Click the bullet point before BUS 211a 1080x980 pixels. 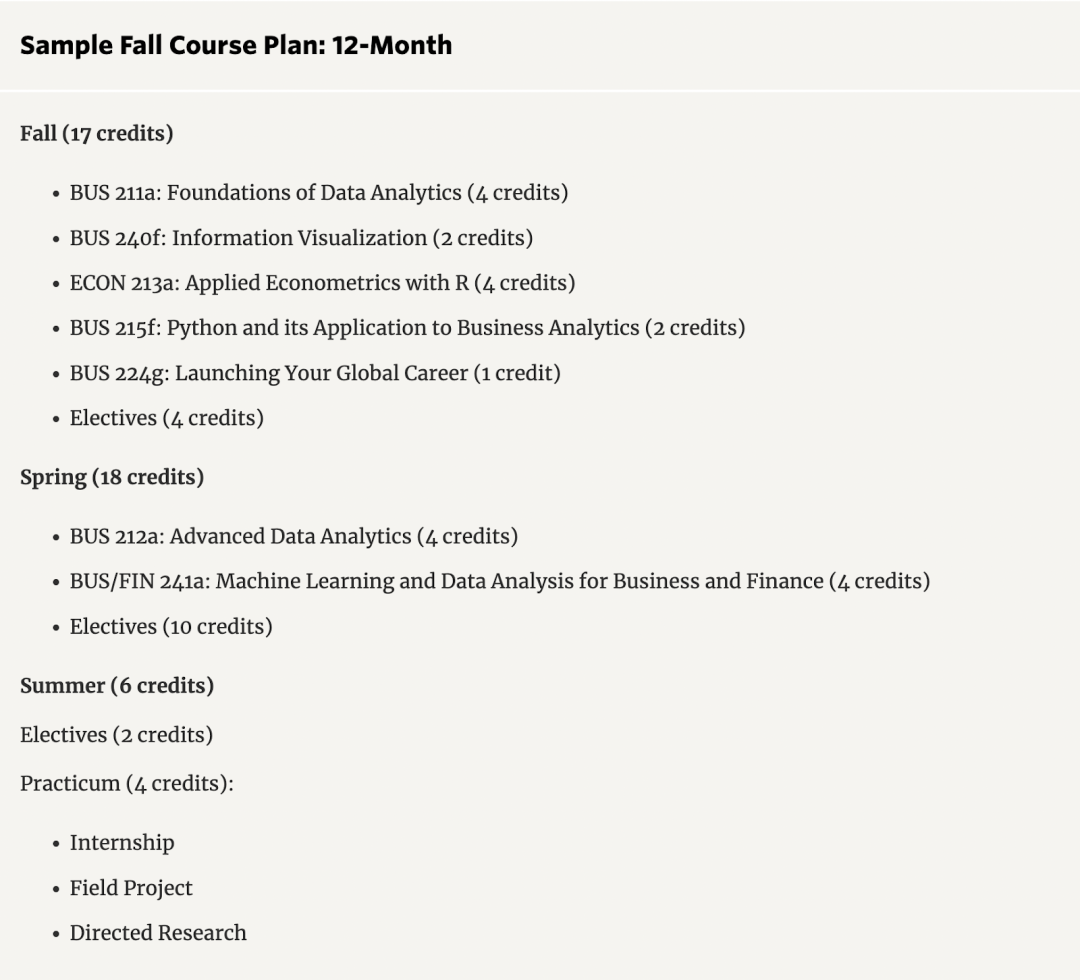[56, 193]
